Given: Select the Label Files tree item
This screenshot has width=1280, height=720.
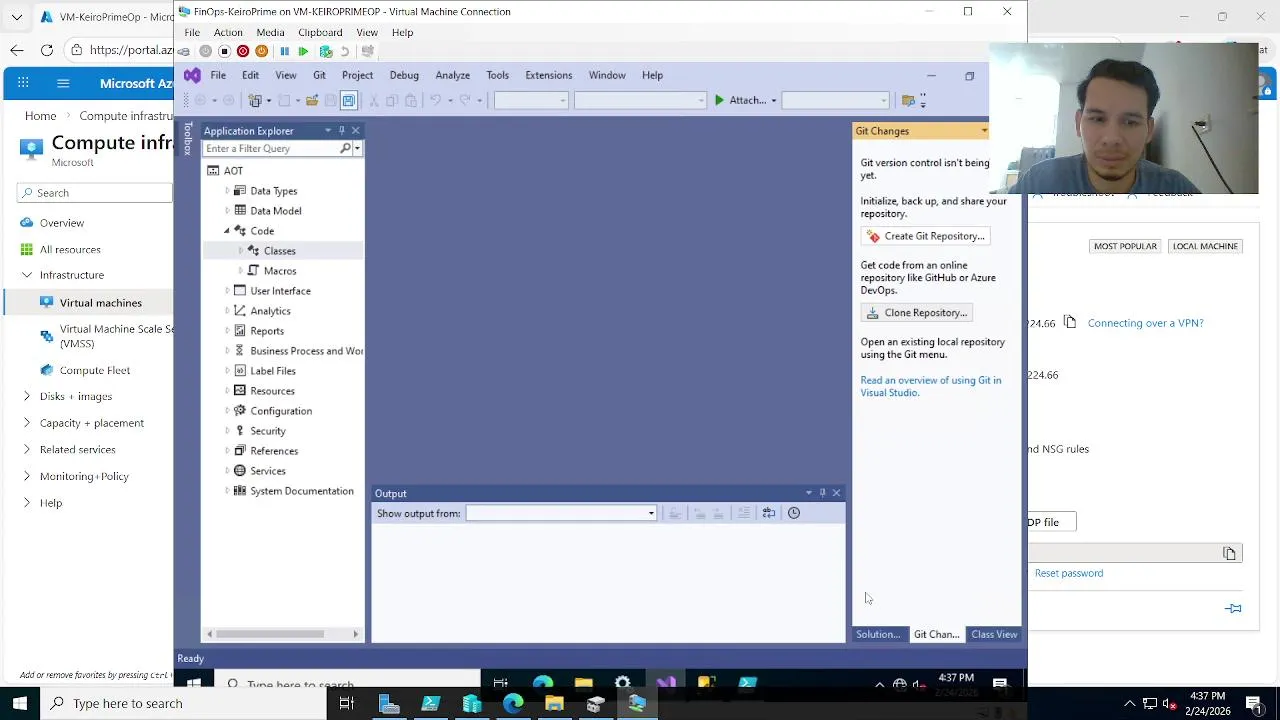Looking at the screenshot, I should pyautogui.click(x=273, y=371).
